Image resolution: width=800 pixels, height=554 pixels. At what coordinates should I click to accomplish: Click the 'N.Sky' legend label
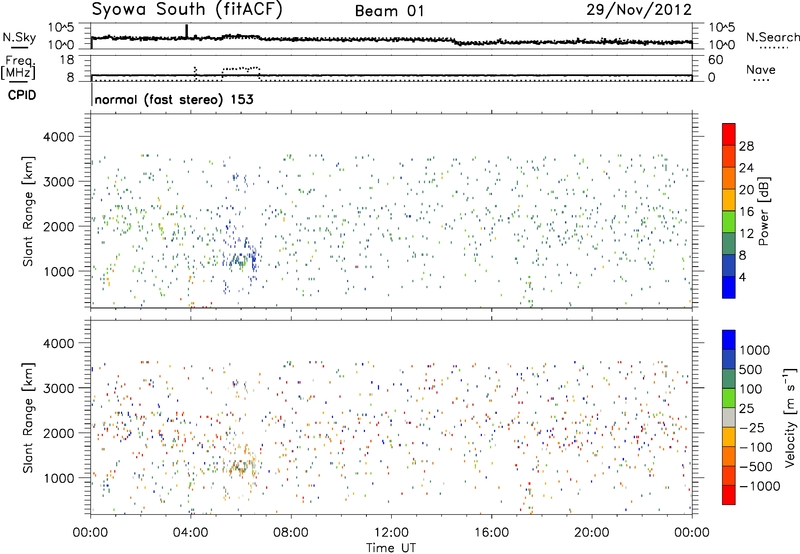click(x=19, y=37)
